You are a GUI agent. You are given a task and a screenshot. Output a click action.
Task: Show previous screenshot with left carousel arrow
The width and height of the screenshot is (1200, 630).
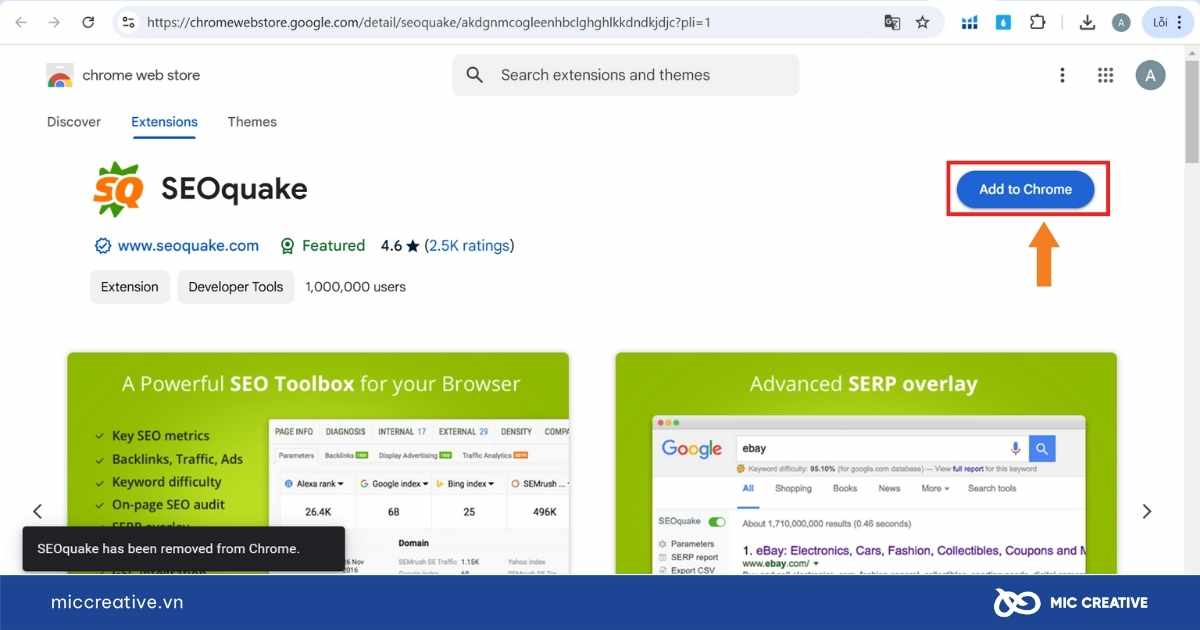coord(37,511)
